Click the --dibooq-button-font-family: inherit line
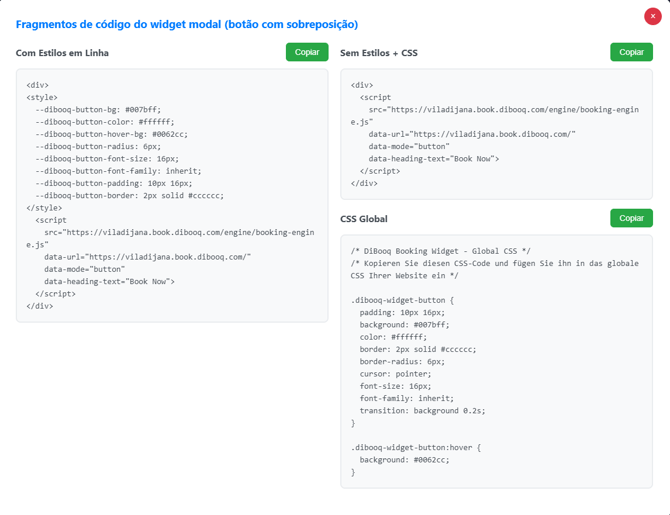Image resolution: width=670 pixels, height=515 pixels. click(x=118, y=171)
